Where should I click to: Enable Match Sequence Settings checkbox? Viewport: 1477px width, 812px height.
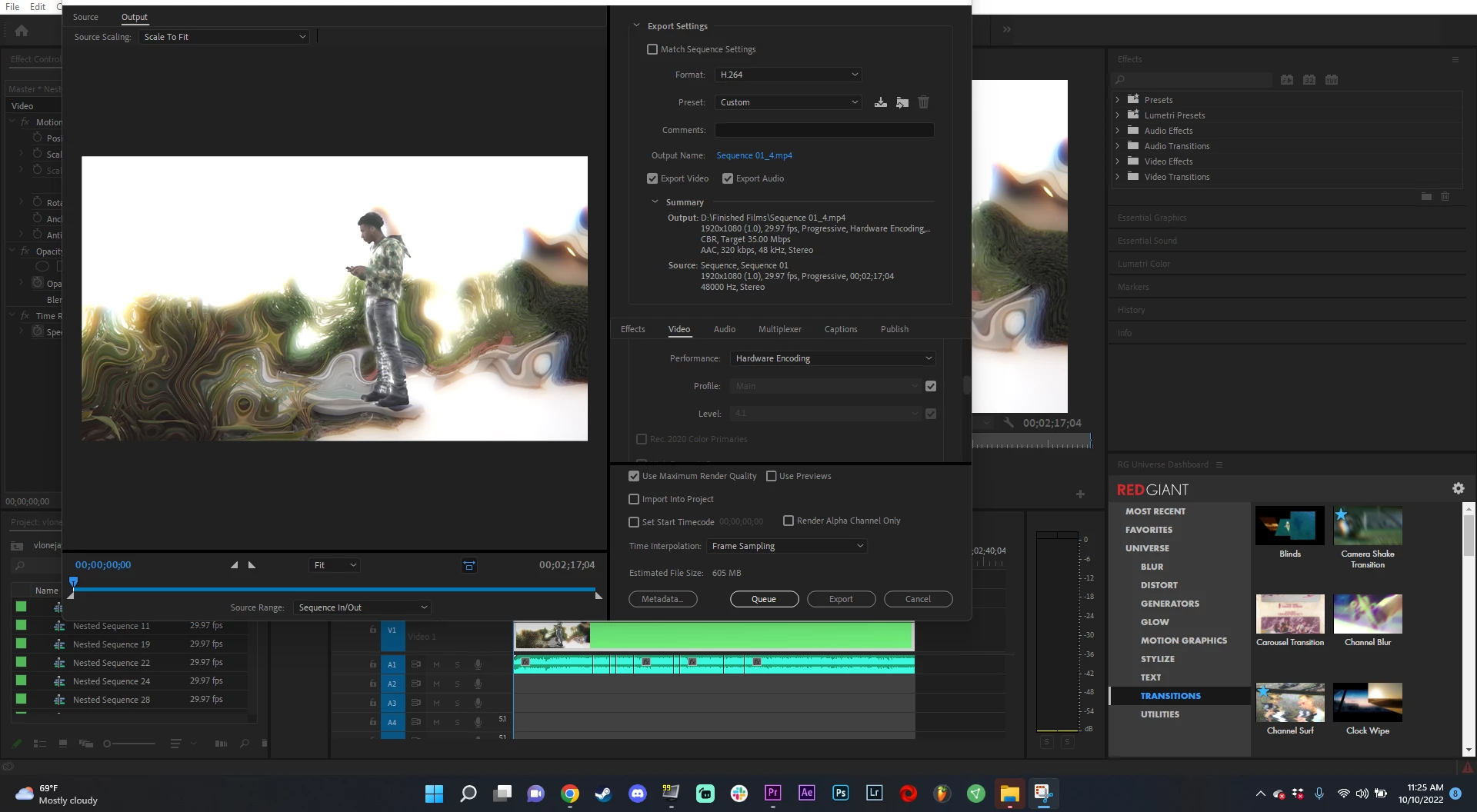click(652, 49)
